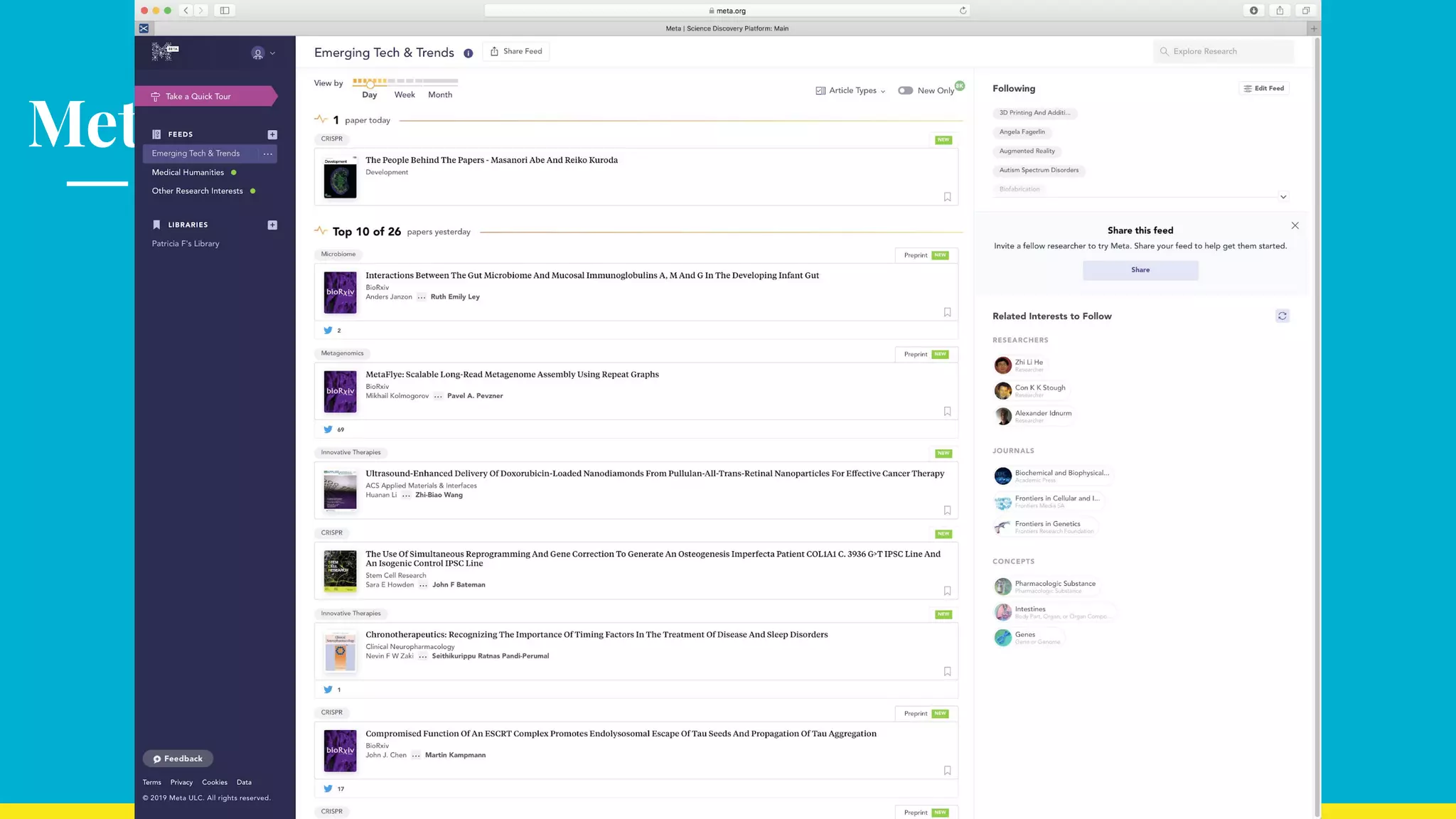Click the add new feed plus icon

(x=272, y=134)
